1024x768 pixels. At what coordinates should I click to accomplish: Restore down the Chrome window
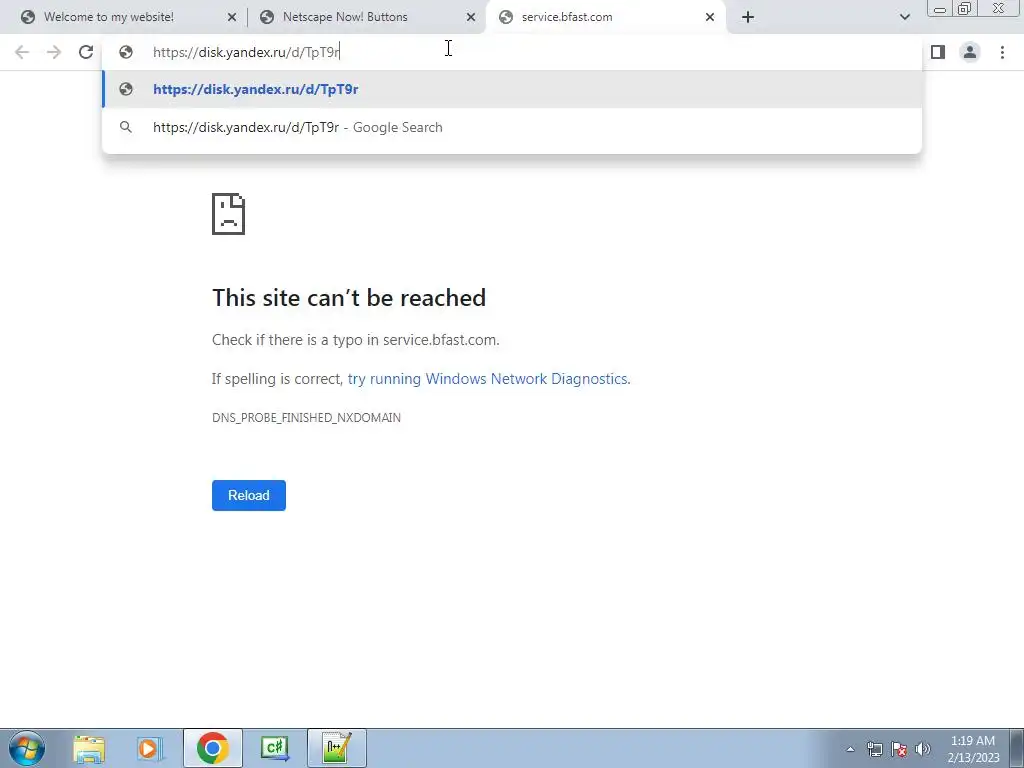(x=965, y=8)
